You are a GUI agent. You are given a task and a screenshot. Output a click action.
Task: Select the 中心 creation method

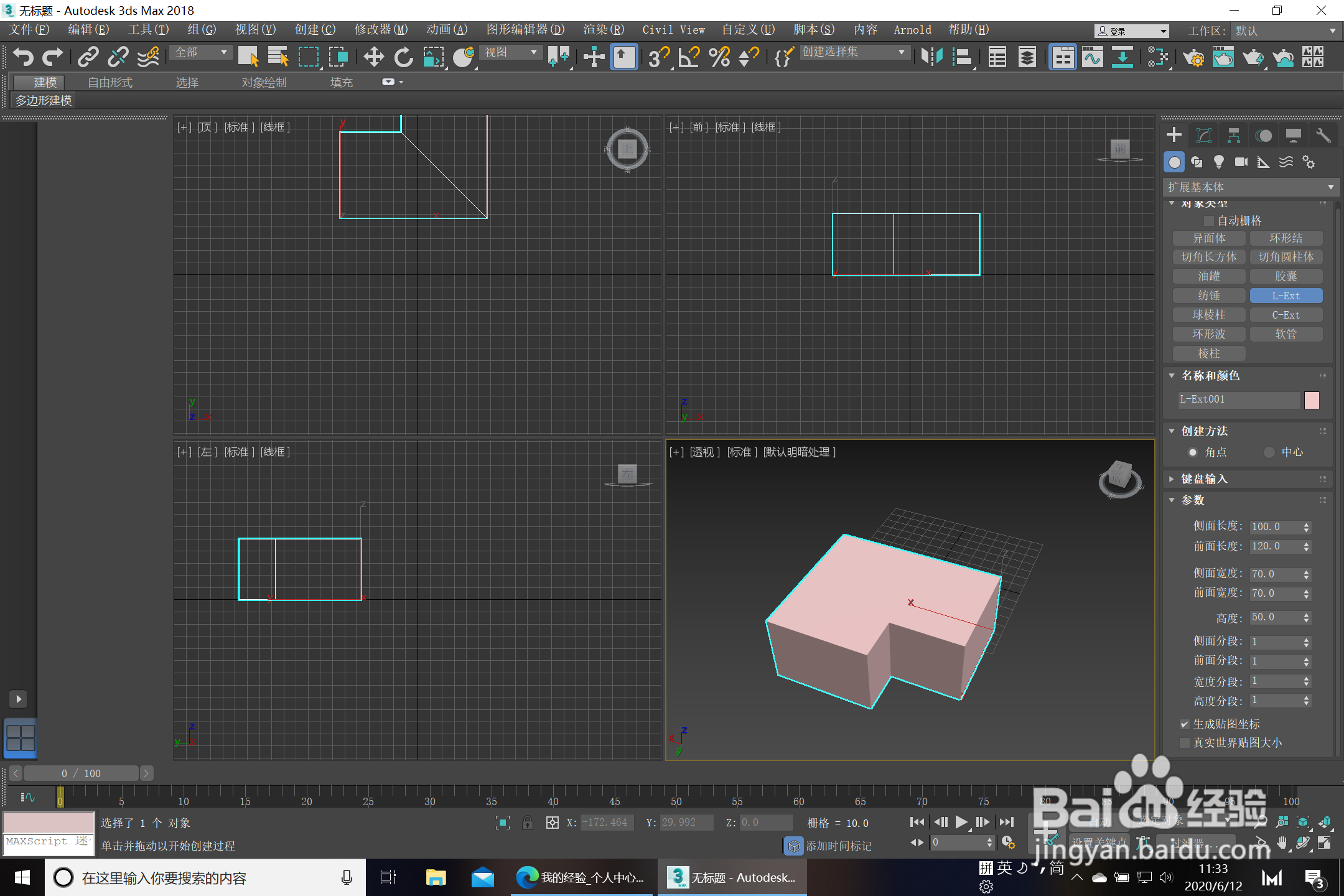point(1269,452)
